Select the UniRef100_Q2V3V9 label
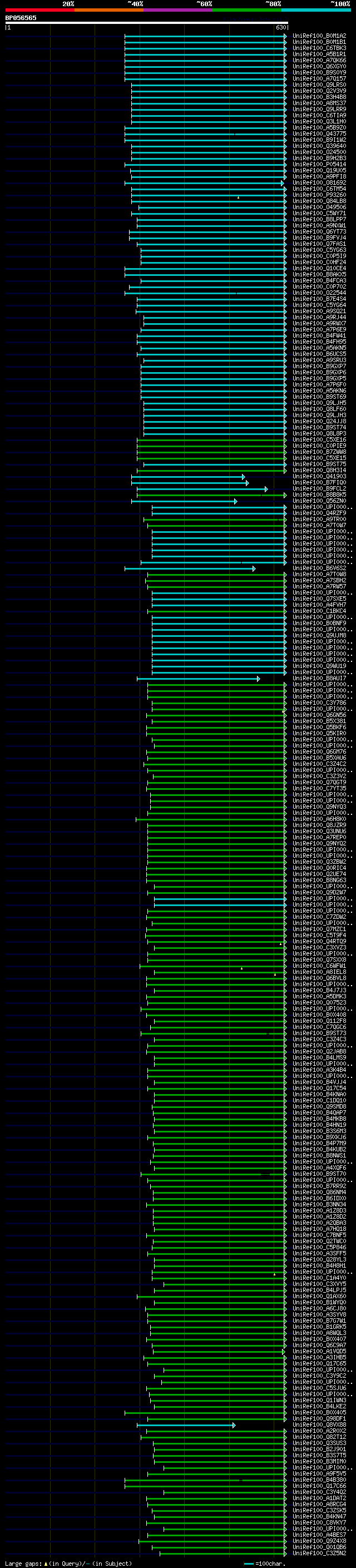The image size is (356, 1568). pyautogui.click(x=319, y=91)
